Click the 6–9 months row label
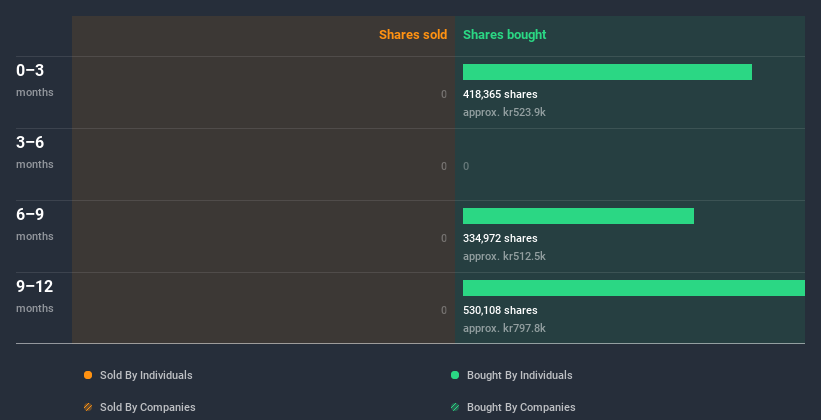The height and width of the screenshot is (420, 821). (35, 224)
